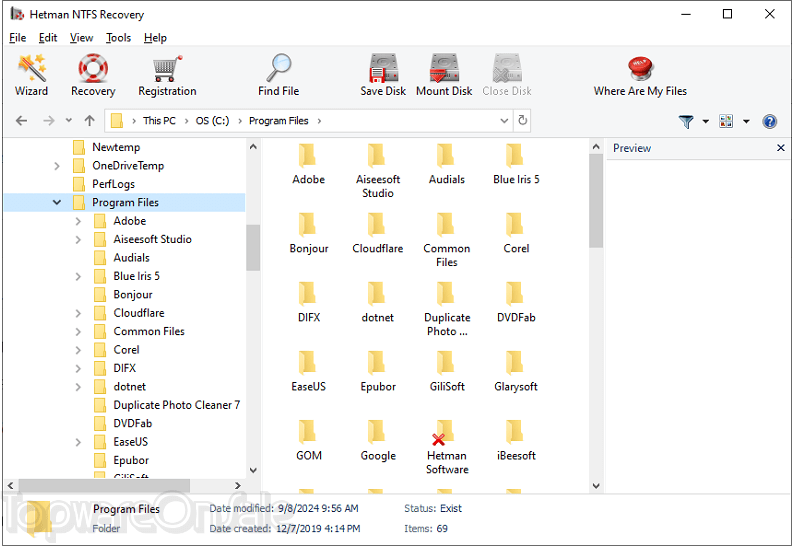
Task: Open the view mode dropdown arrow
Action: pyautogui.click(x=746, y=121)
